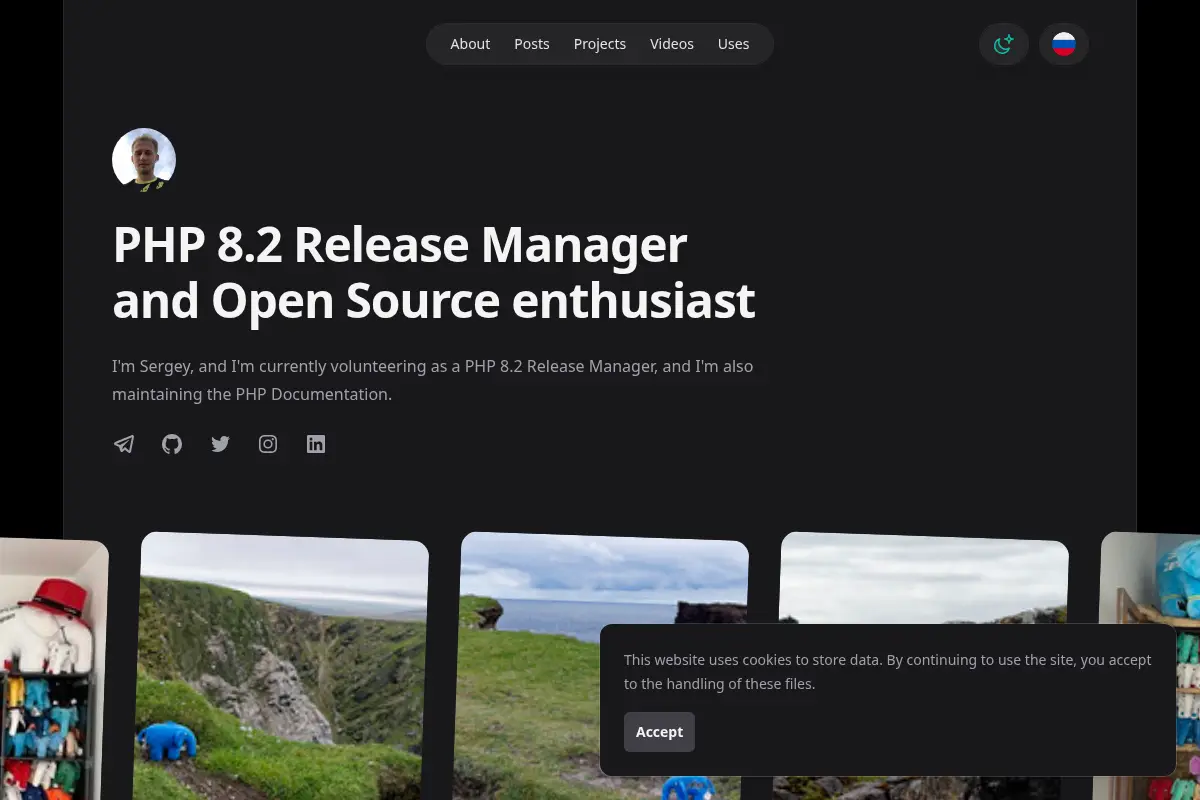Screen dimensions: 1200x800
Task: Open the LinkedIn profile icon
Action: tap(316, 444)
